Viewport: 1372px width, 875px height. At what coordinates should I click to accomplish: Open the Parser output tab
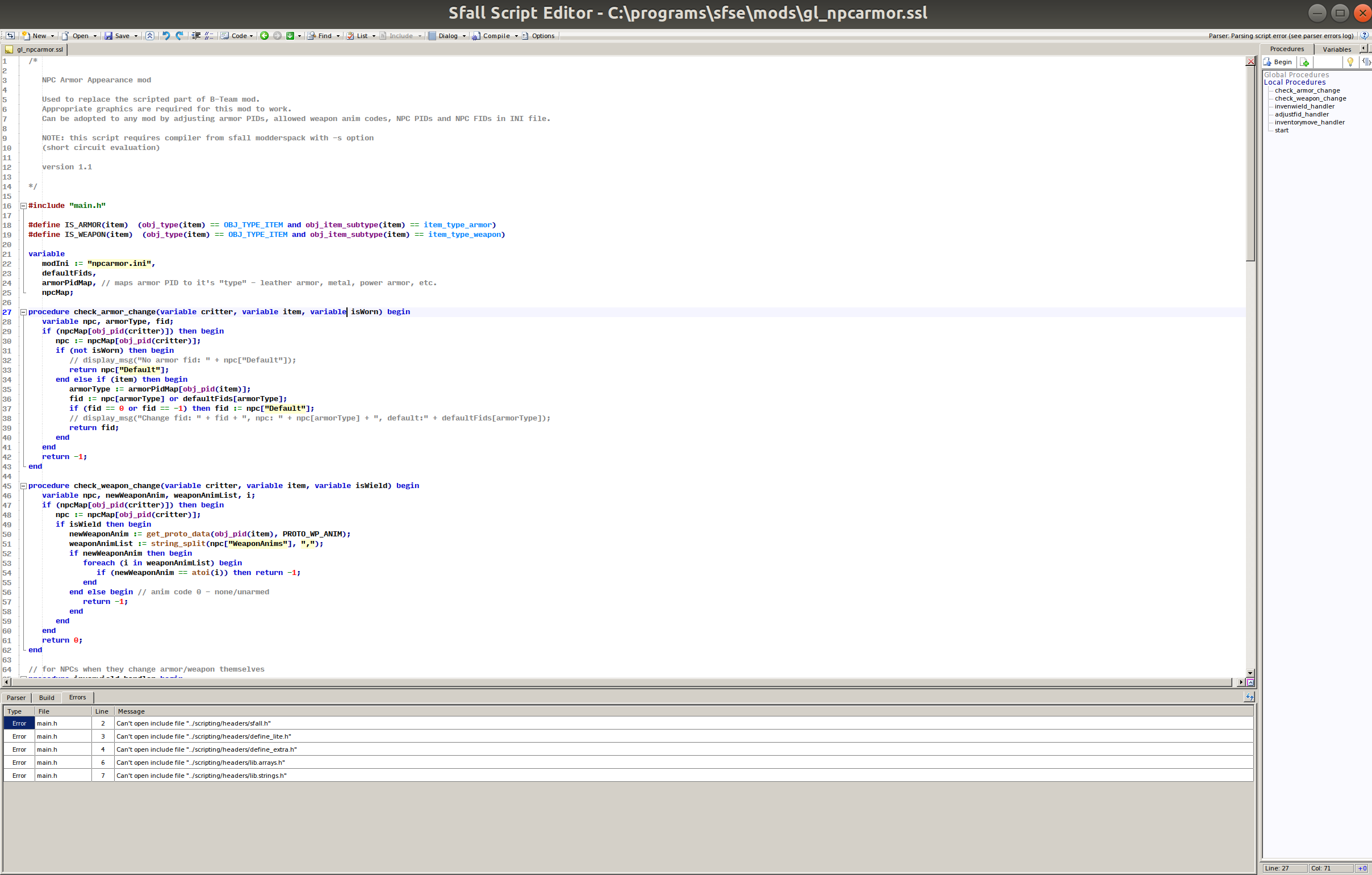point(16,698)
